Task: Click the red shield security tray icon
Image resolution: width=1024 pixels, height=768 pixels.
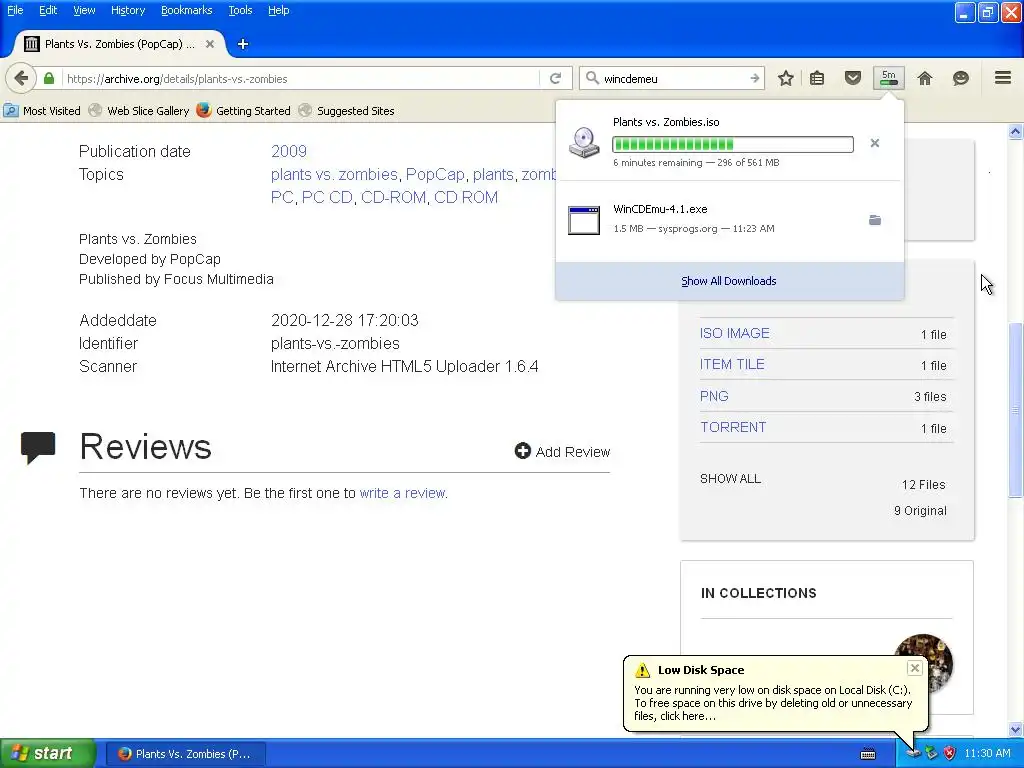Action: pos(950,753)
